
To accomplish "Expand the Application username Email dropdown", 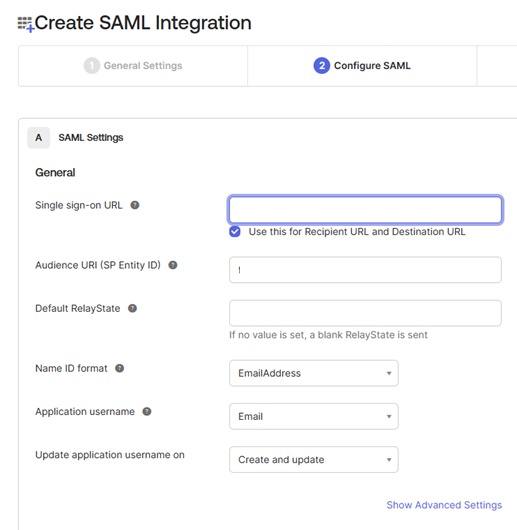I will 314,416.
